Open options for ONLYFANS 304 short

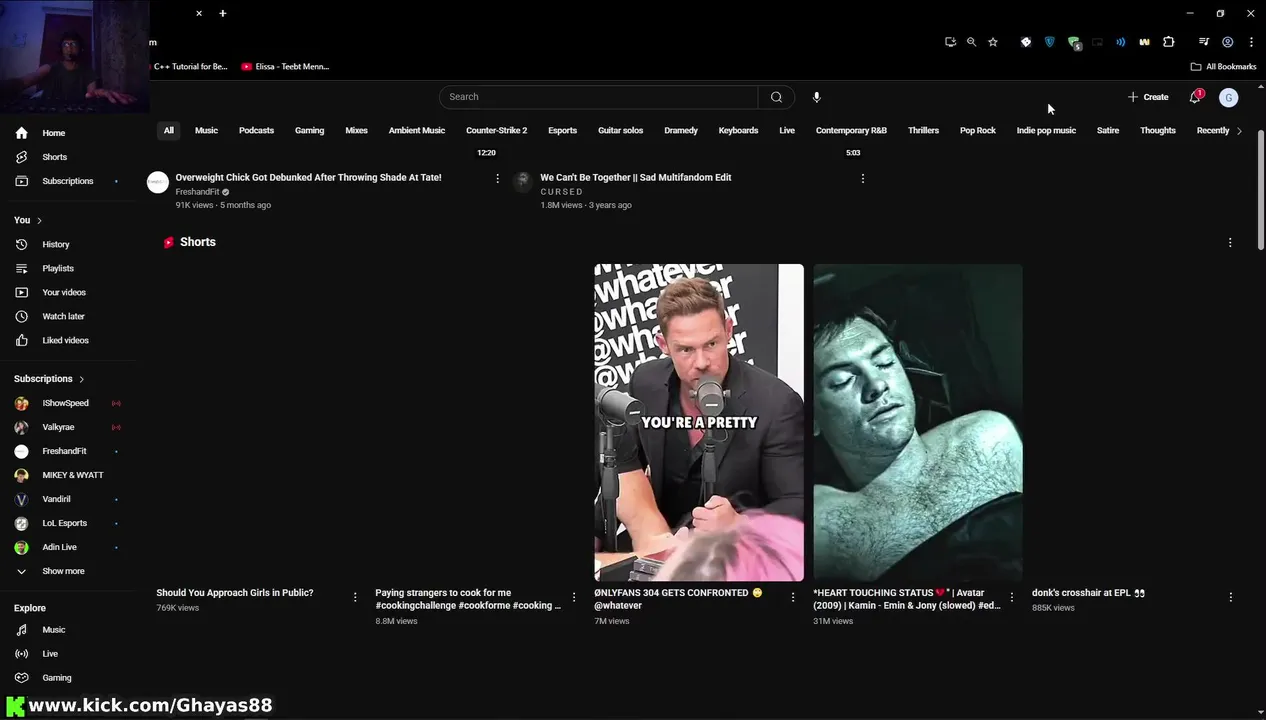click(x=793, y=597)
